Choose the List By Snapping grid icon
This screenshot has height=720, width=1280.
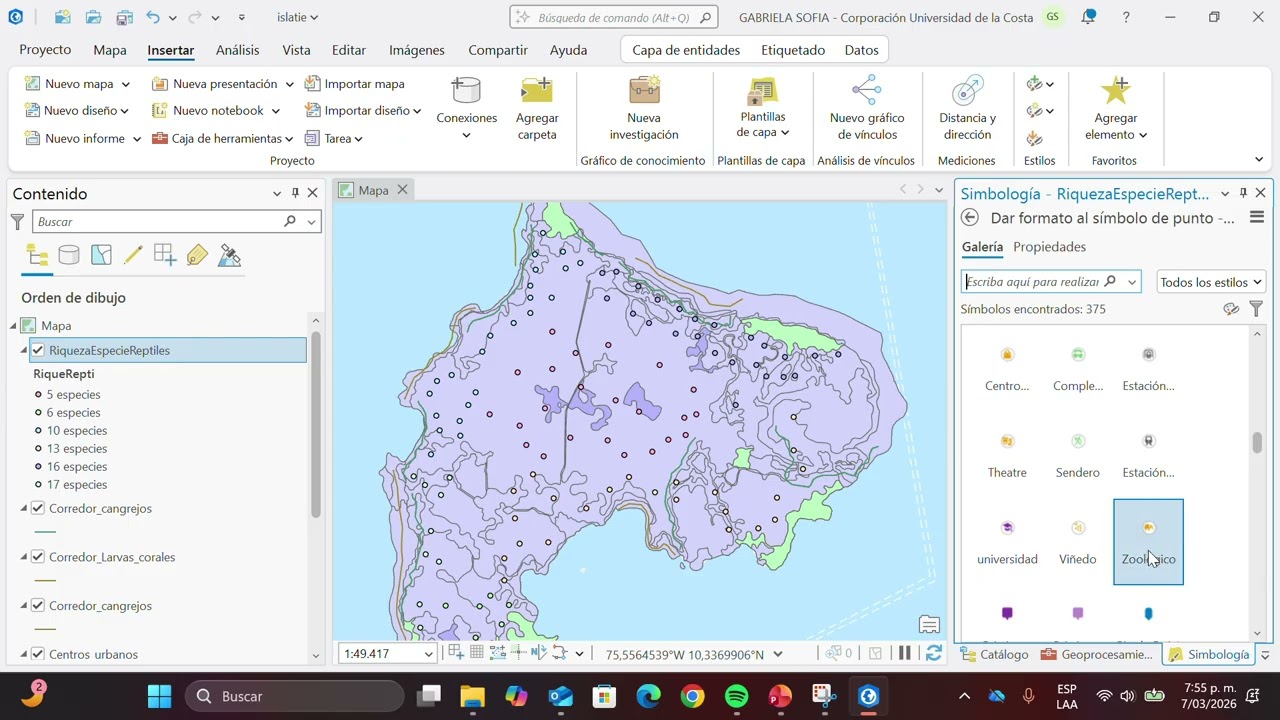[x=165, y=255]
